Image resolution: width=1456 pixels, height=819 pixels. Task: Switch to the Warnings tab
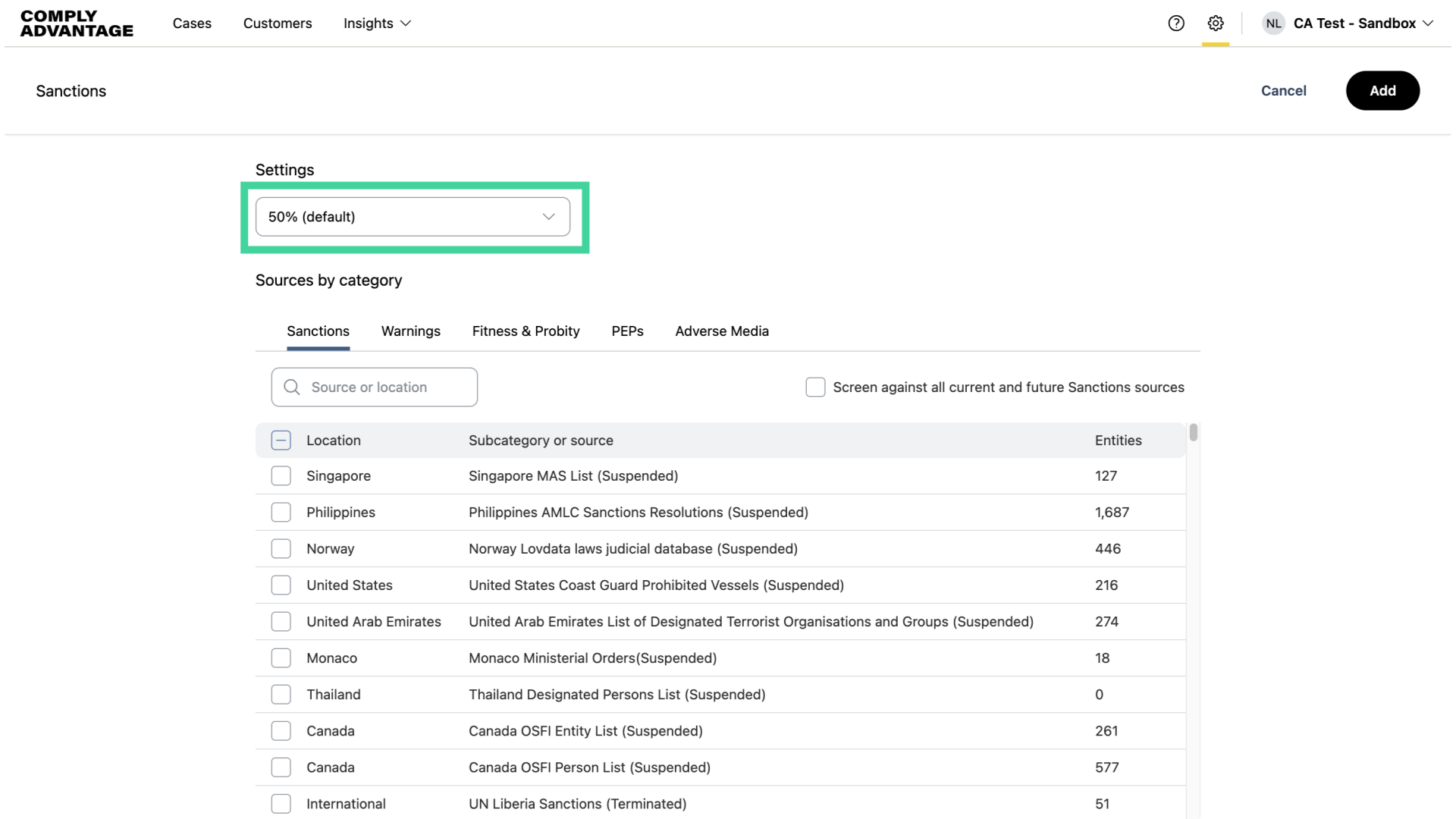[410, 331]
